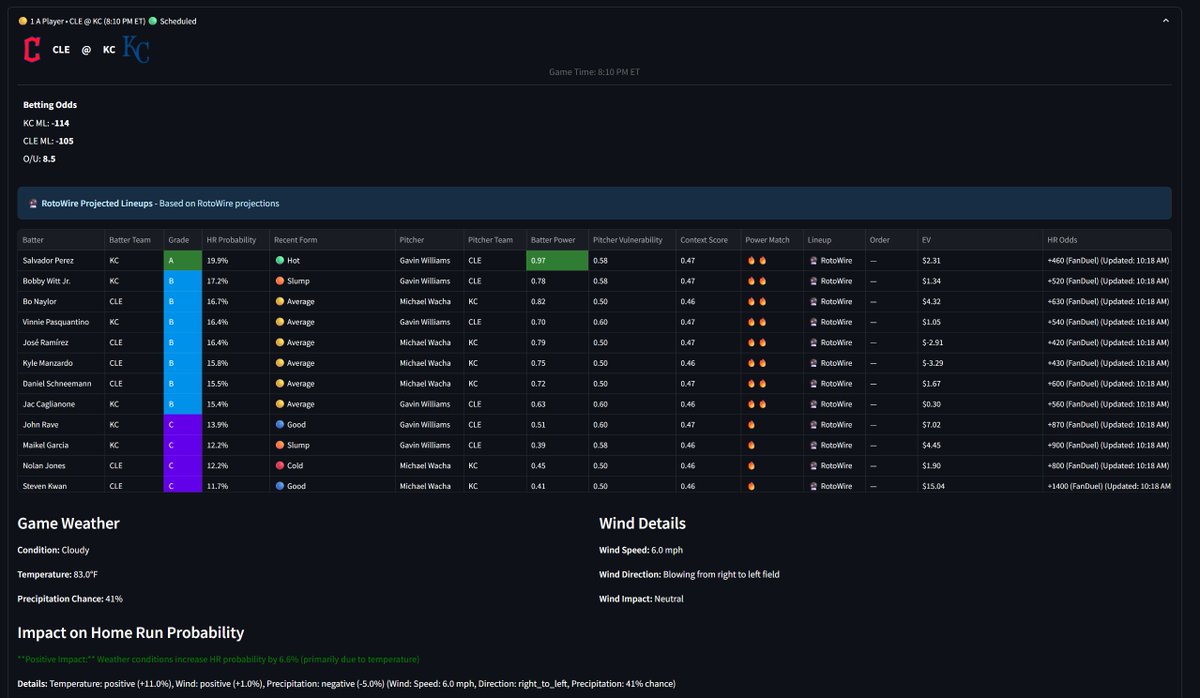Sort by Recent Form column header
This screenshot has height=698, width=1200.
332,240
